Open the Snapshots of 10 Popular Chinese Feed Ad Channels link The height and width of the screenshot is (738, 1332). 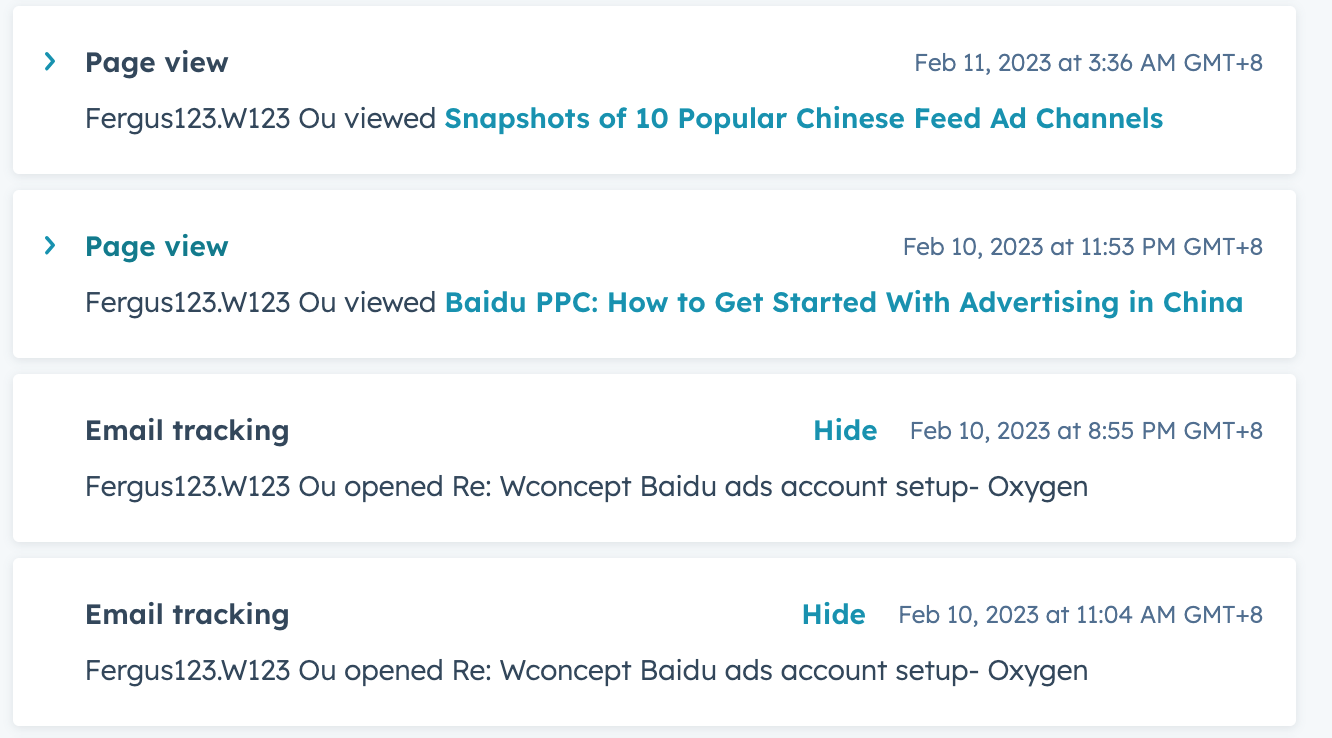tap(803, 118)
